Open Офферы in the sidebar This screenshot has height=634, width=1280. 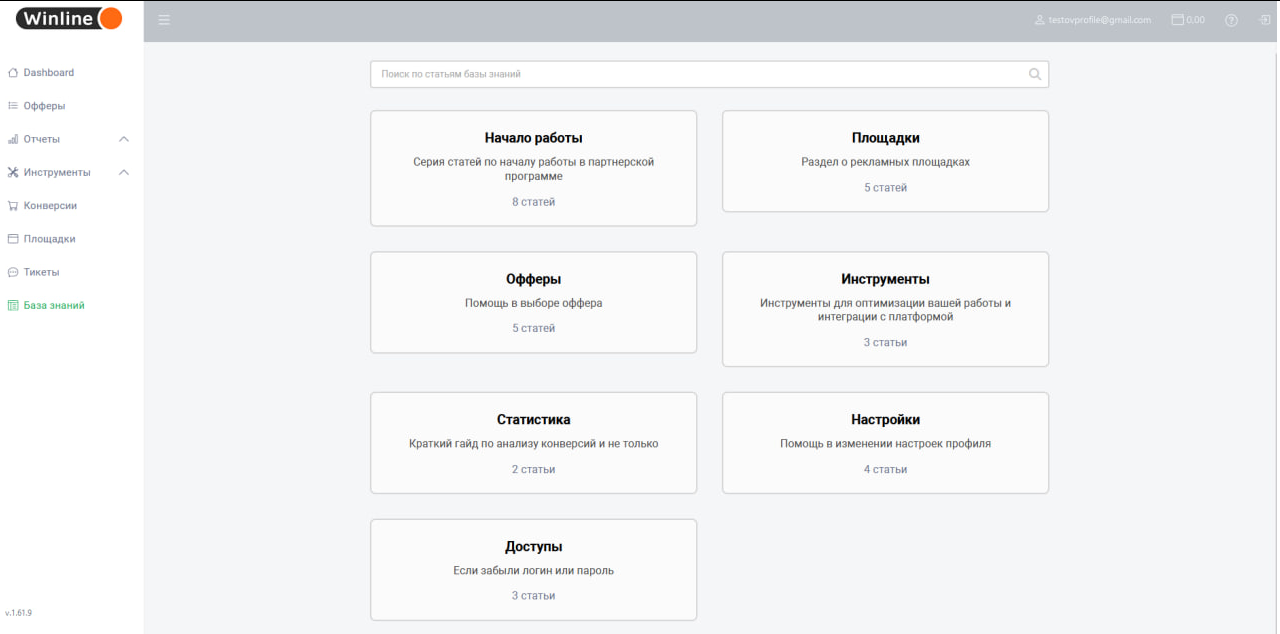click(x=44, y=106)
